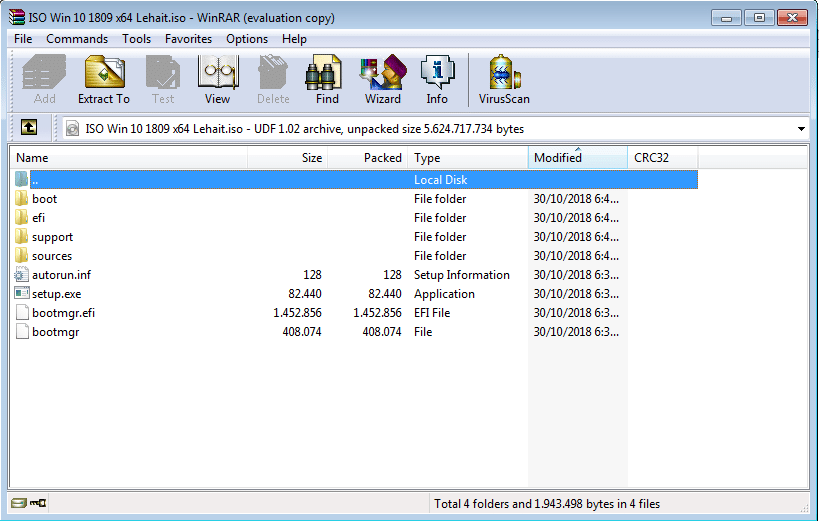
Task: Select the autorun.inf file name
Action: pyautogui.click(x=62, y=275)
